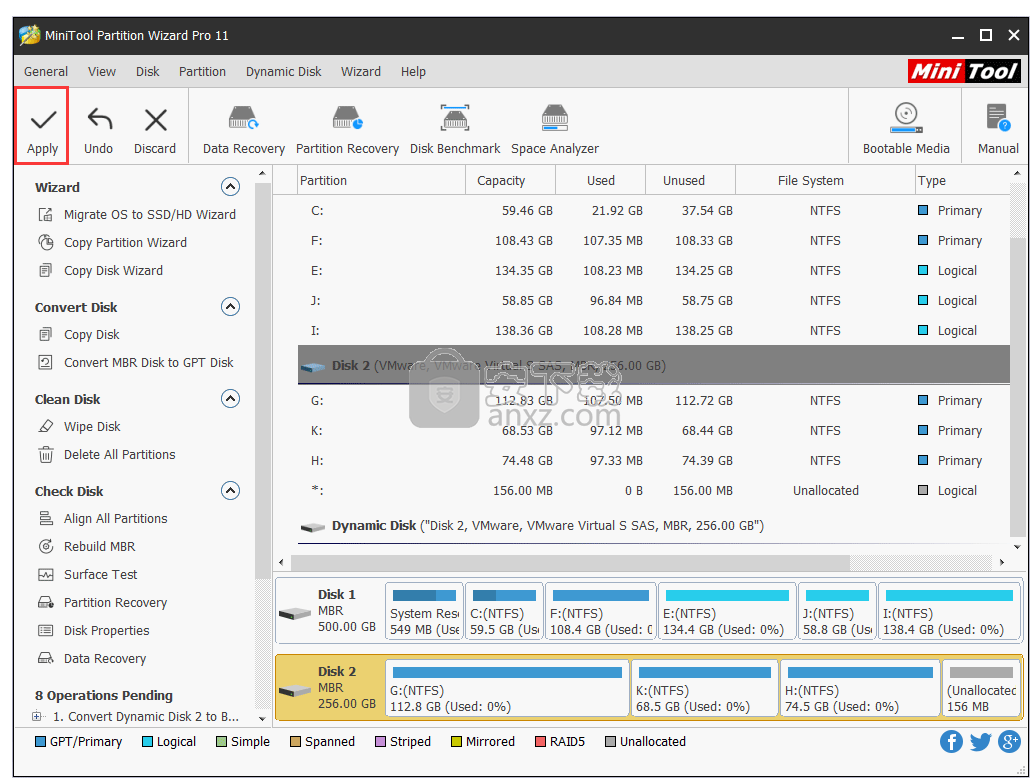Sort by Partition column header
The image size is (1034, 780).
(x=381, y=180)
